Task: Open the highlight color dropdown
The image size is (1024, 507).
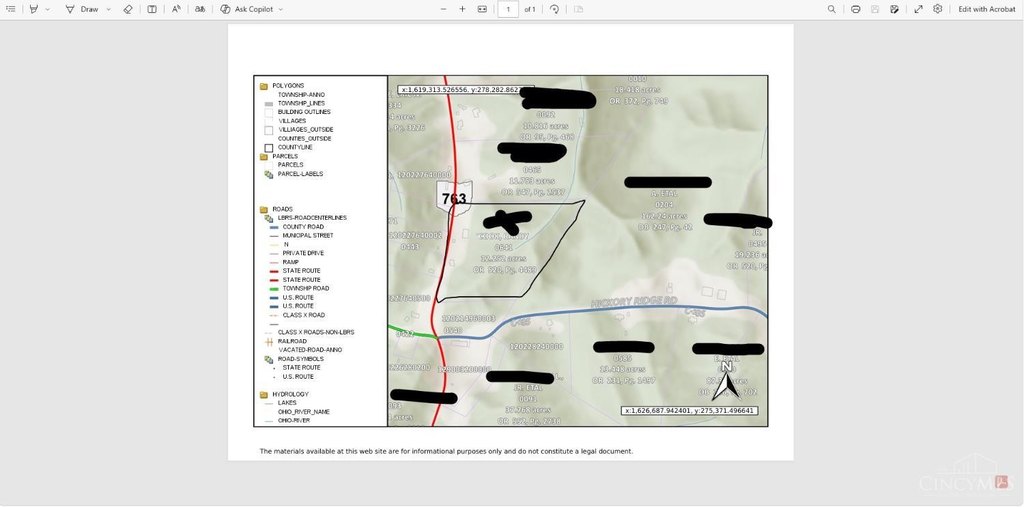Action: pos(48,9)
